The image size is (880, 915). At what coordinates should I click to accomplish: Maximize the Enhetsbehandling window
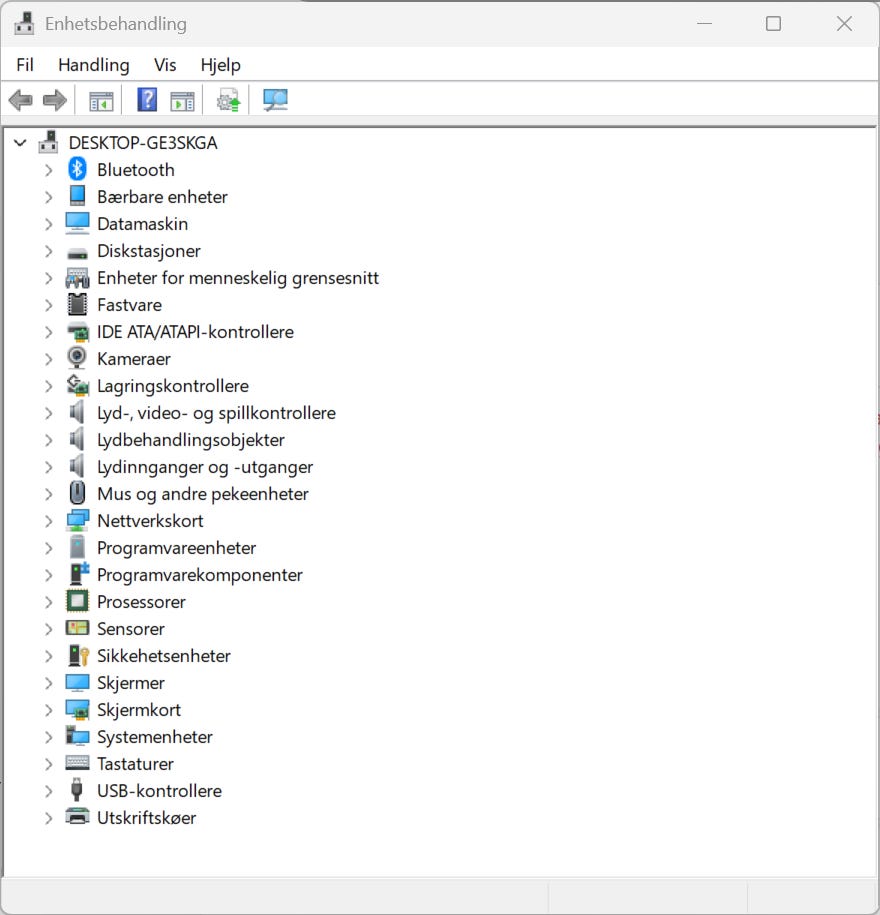773,23
